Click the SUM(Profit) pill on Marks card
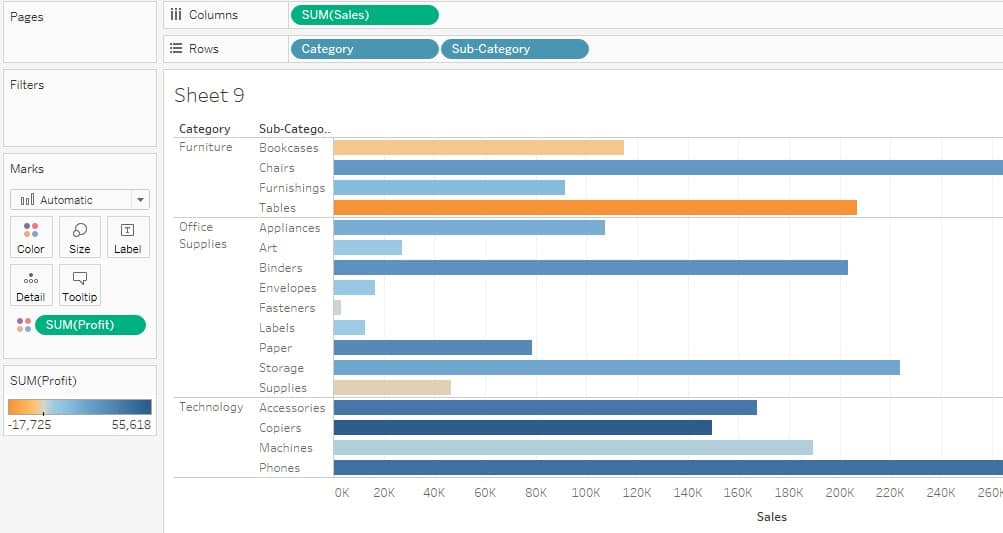1003x533 pixels. 90,325
